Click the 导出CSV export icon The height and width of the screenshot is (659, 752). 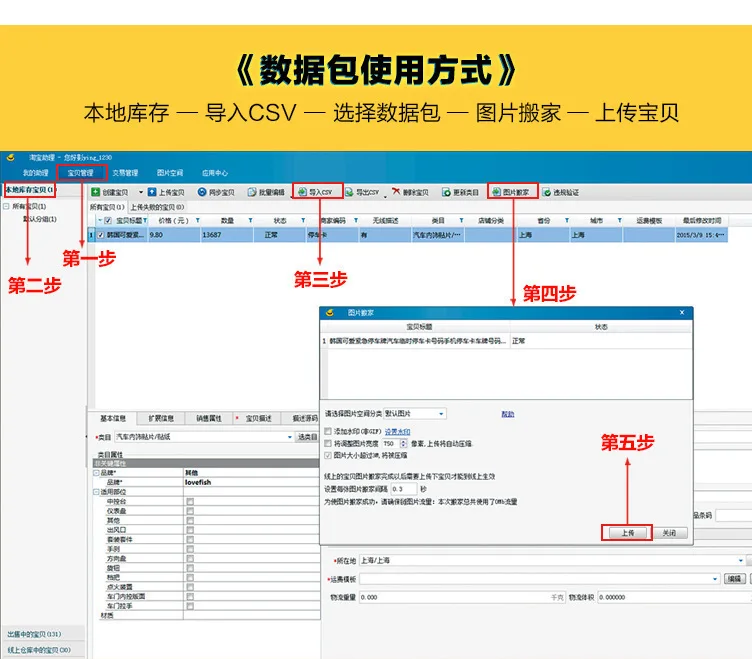coord(349,192)
